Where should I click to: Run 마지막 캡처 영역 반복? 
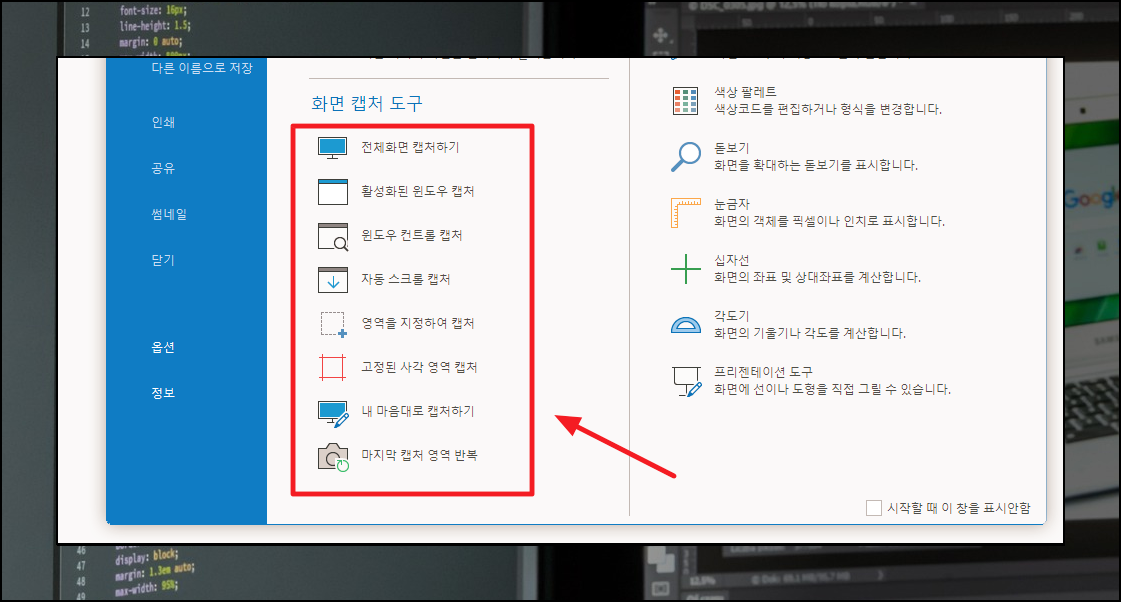tap(419, 455)
